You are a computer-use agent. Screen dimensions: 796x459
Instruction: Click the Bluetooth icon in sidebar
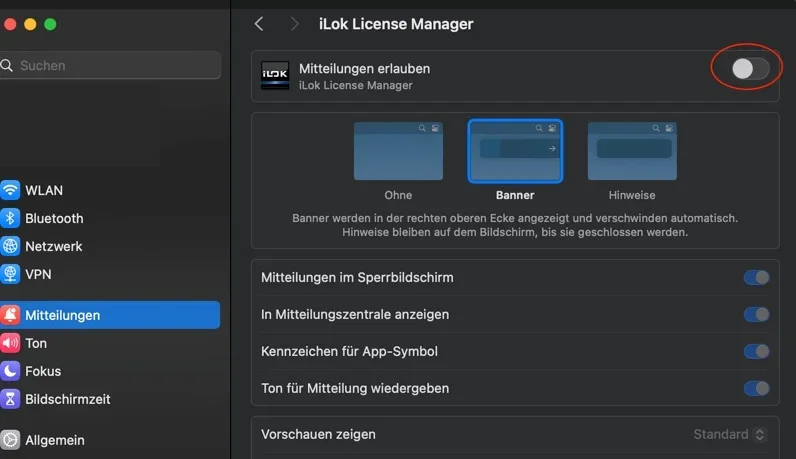pos(10,218)
